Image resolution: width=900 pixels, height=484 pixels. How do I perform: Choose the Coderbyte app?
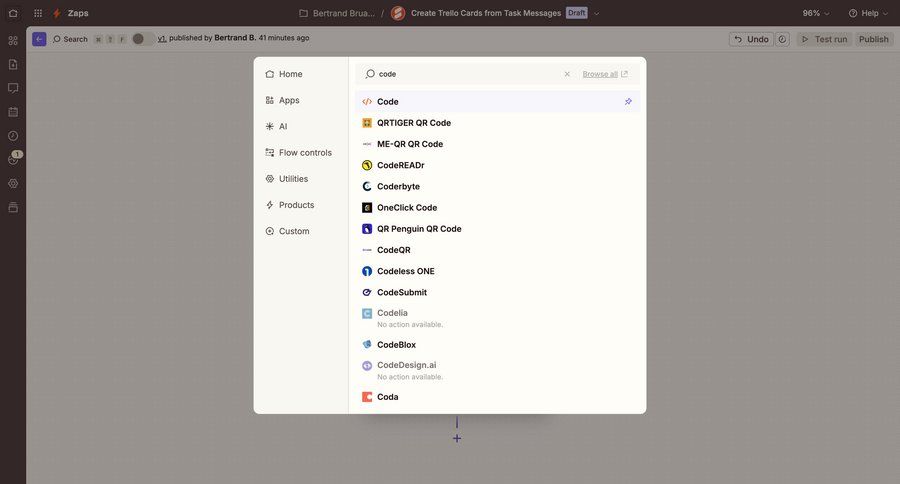point(497,187)
